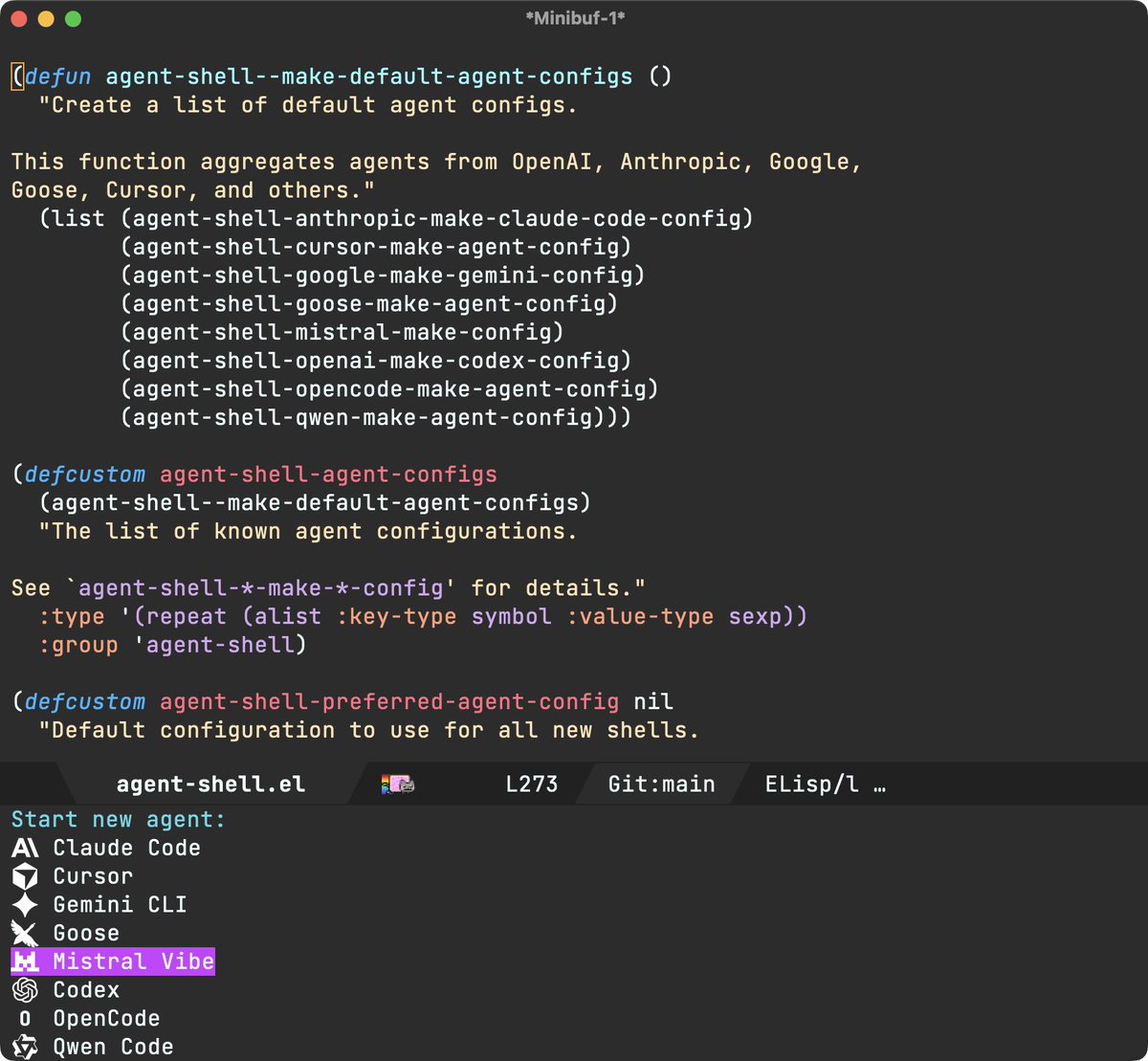
Task: Click the green macOS zoom button
Action: [x=73, y=19]
